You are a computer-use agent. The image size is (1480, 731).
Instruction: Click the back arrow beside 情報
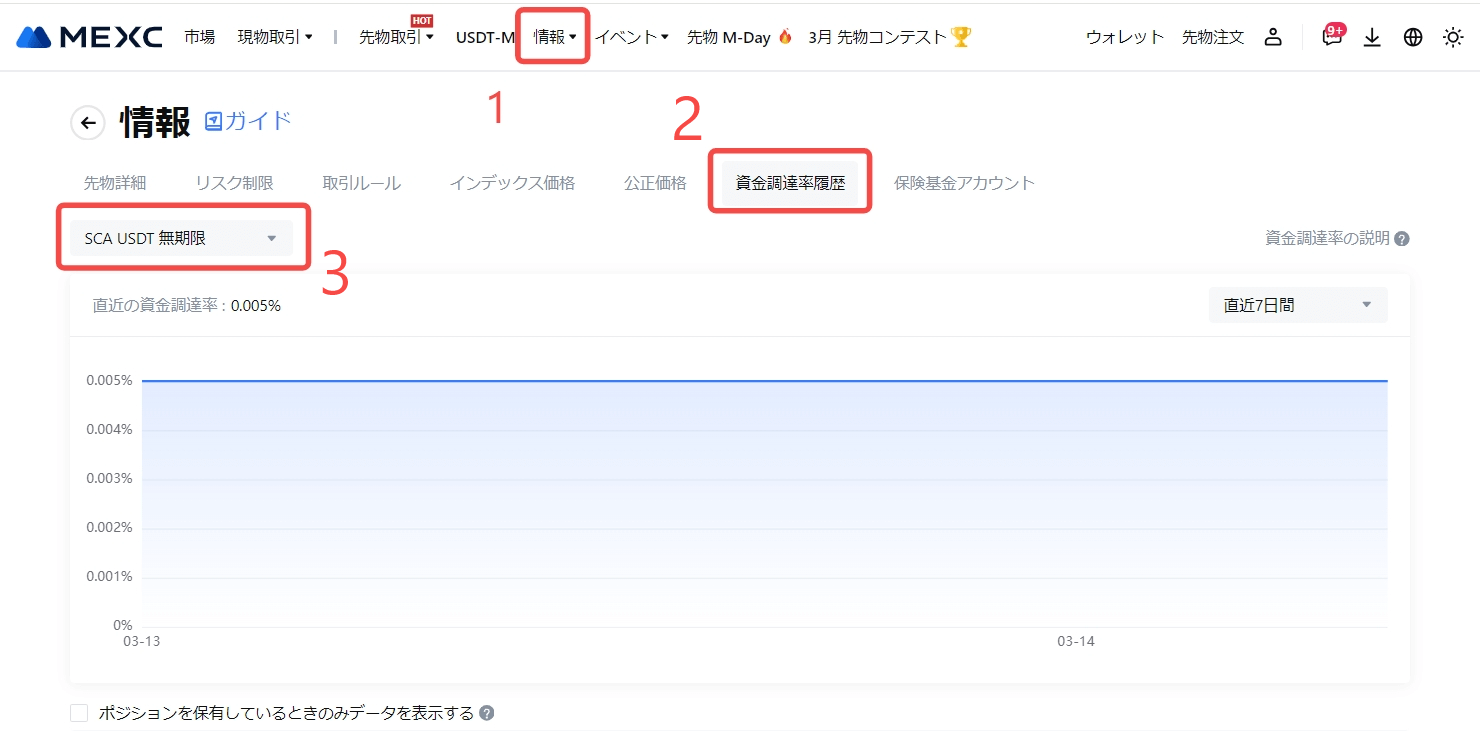pyautogui.click(x=88, y=123)
